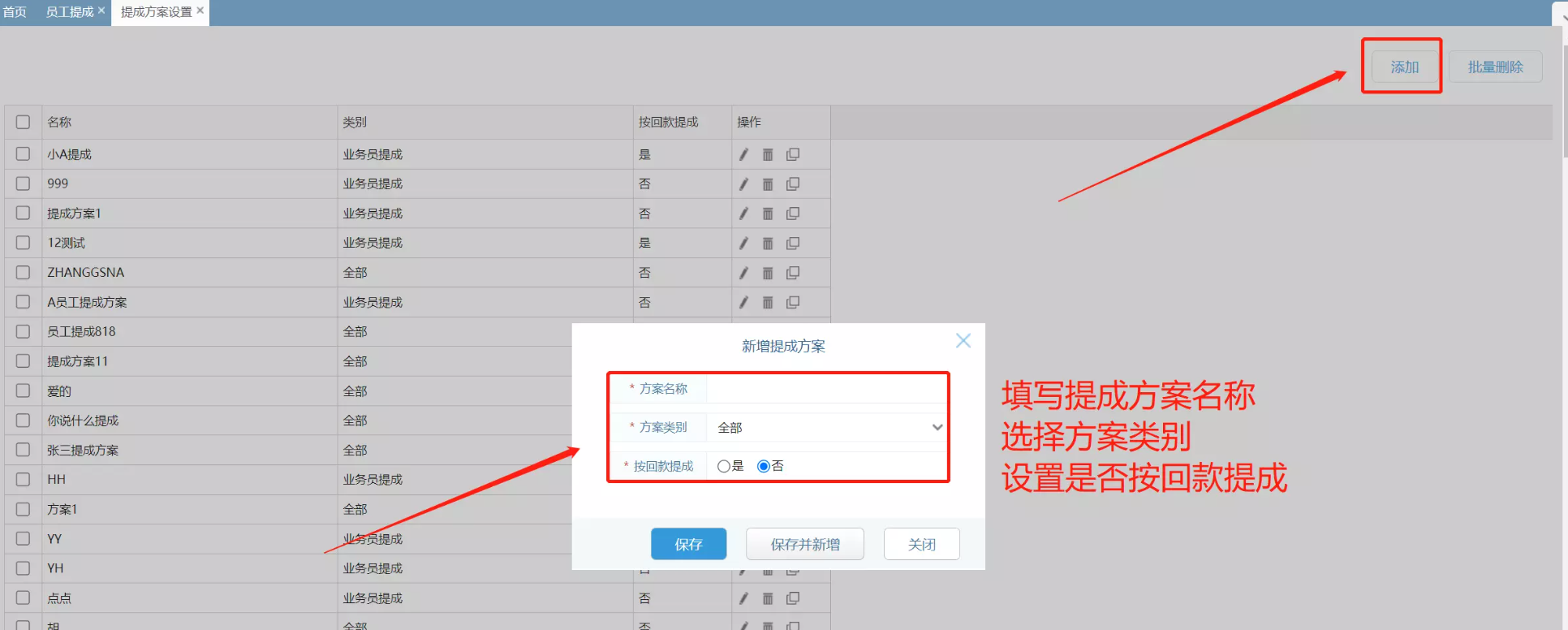Check the checkbox for 员工提成818 row
This screenshot has height=630, width=1568.
pos(23,331)
